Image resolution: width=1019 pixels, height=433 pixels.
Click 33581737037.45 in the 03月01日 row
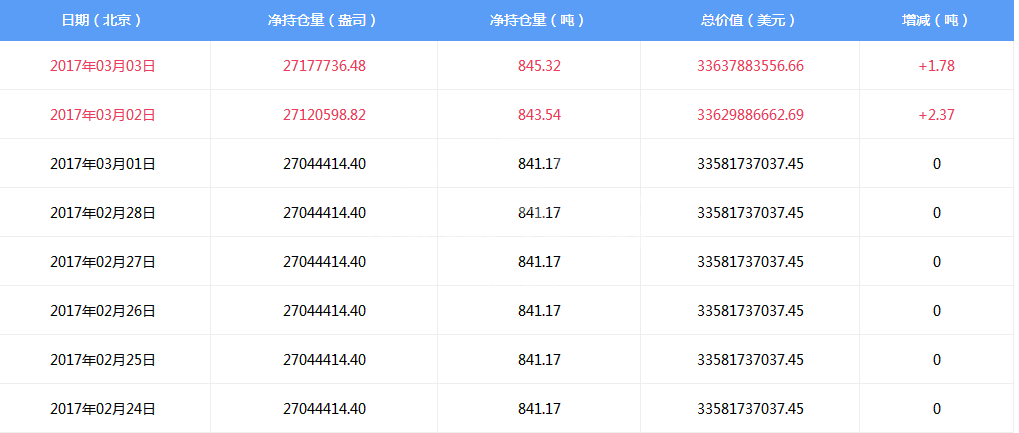click(x=751, y=164)
